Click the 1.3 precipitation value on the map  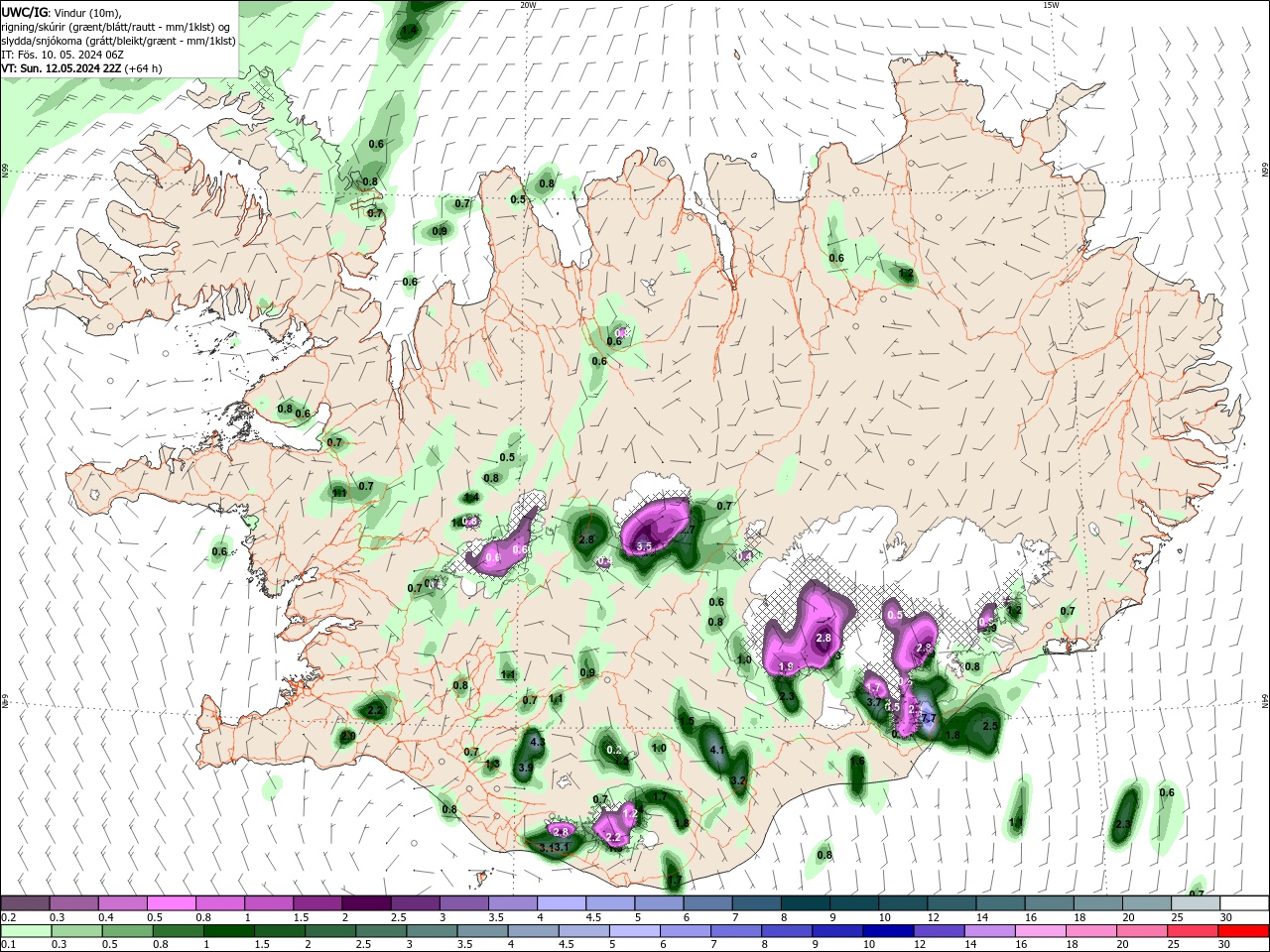pos(492,764)
